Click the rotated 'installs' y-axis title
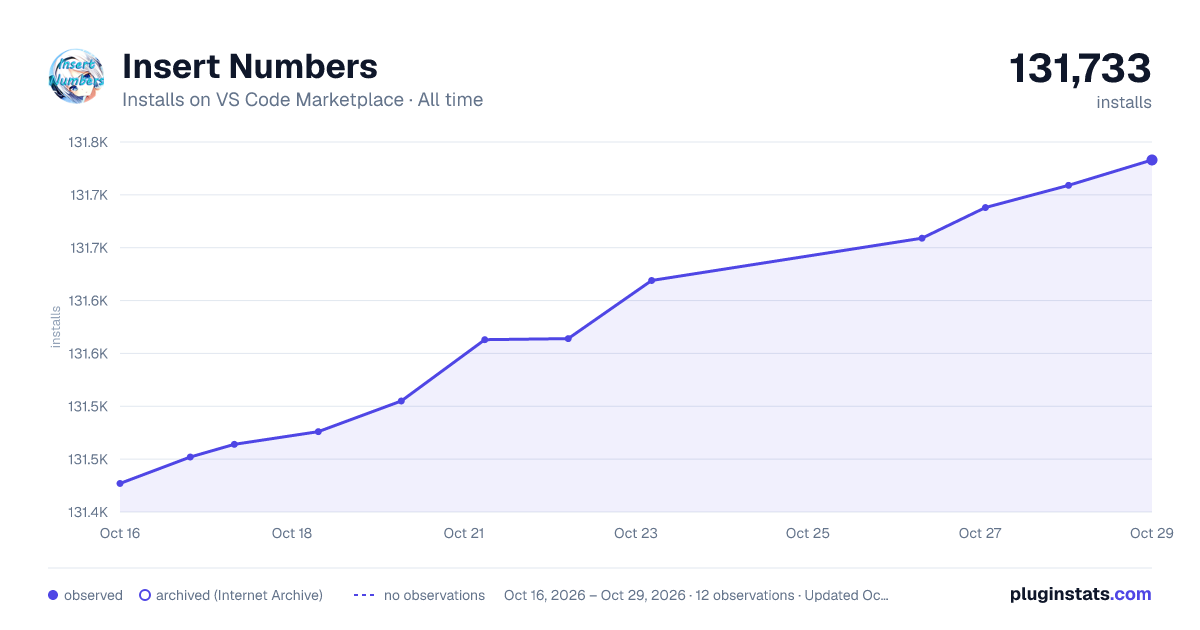The height and width of the screenshot is (630, 1200). [x=56, y=327]
